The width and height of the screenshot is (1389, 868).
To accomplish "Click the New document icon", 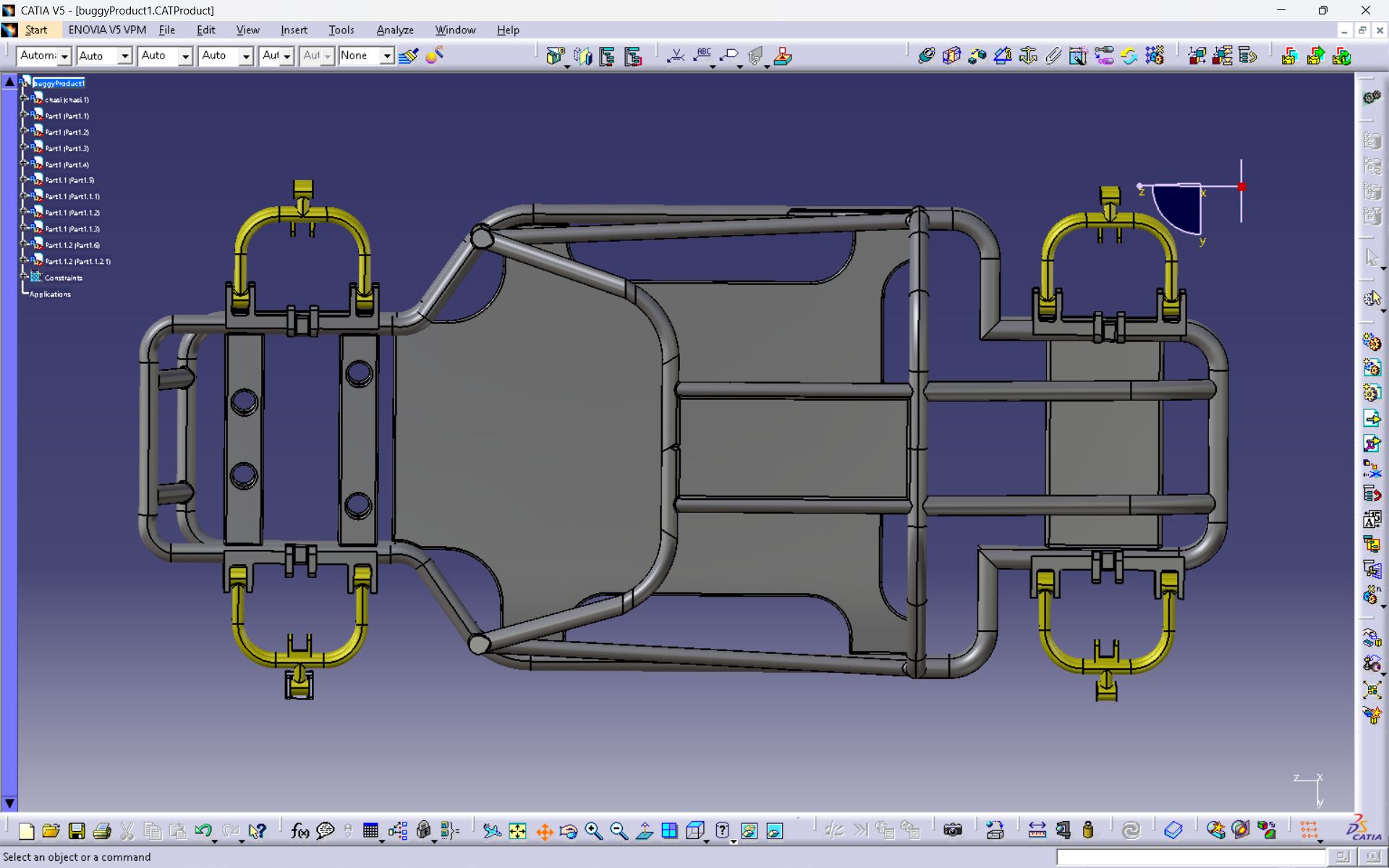I will tap(27, 831).
